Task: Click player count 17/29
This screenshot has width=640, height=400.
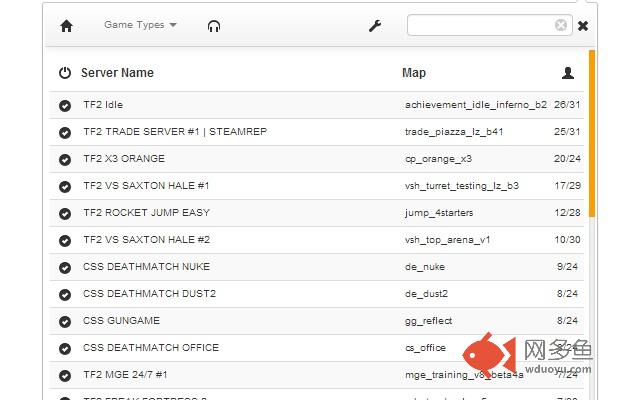Action: [567, 185]
